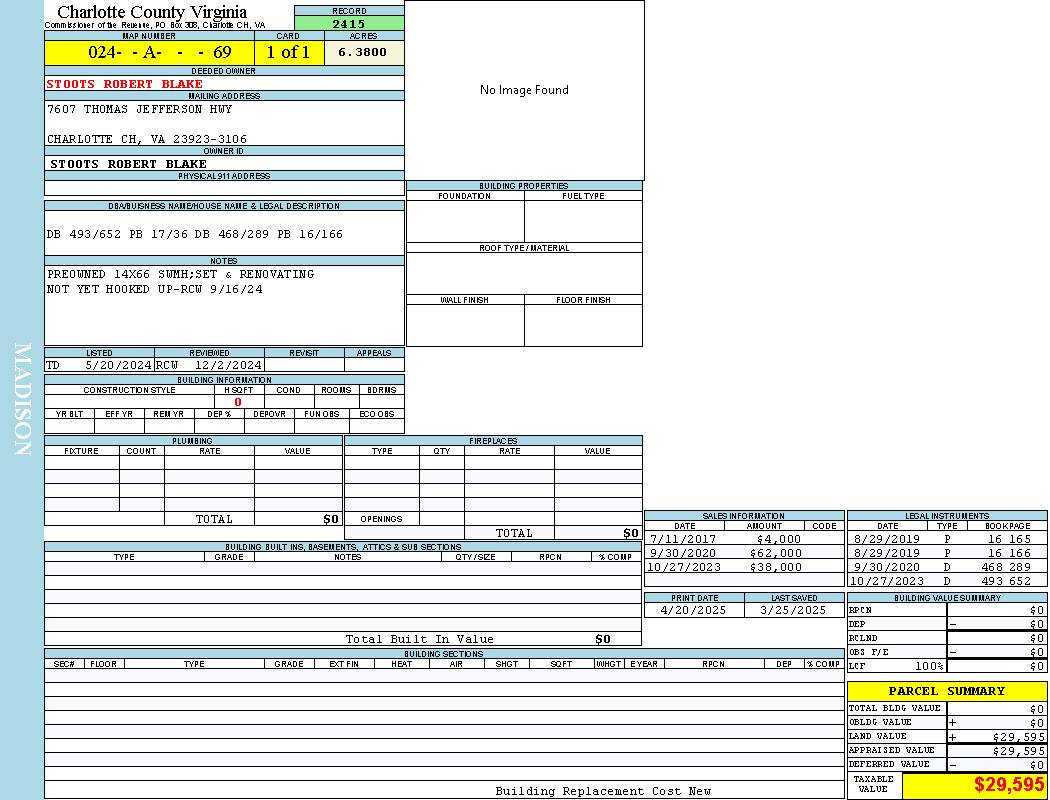1050x800 pixels.
Task: Select the $62,000 sale amount
Action: pyautogui.click(x=776, y=553)
